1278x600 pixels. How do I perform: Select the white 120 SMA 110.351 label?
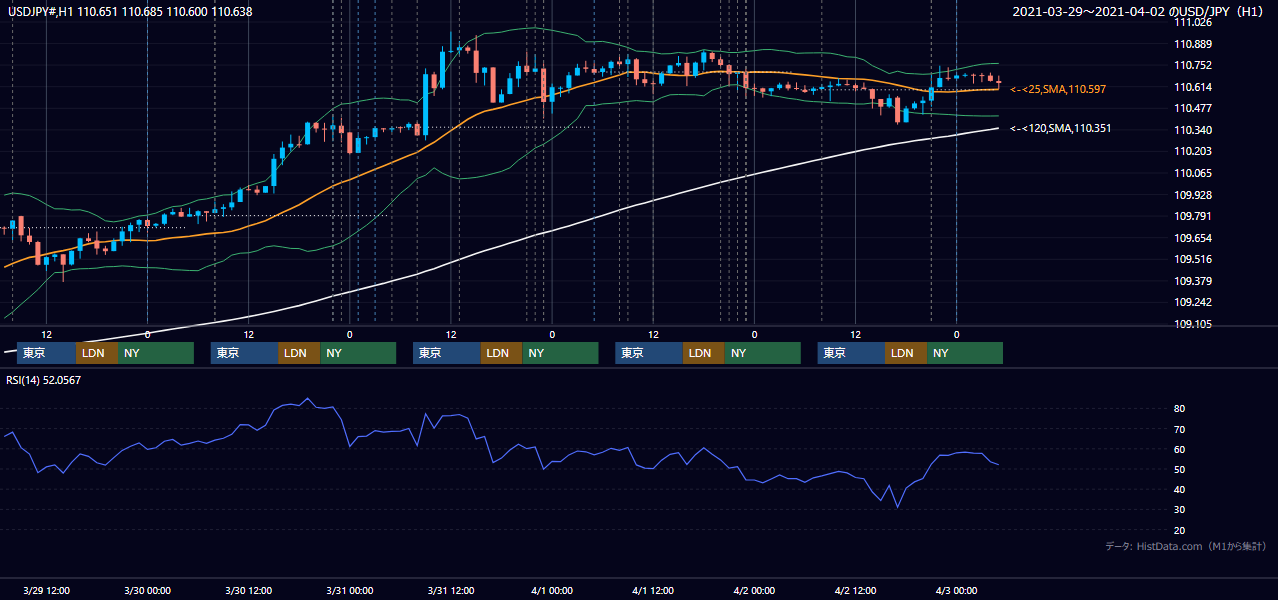(x=1060, y=129)
